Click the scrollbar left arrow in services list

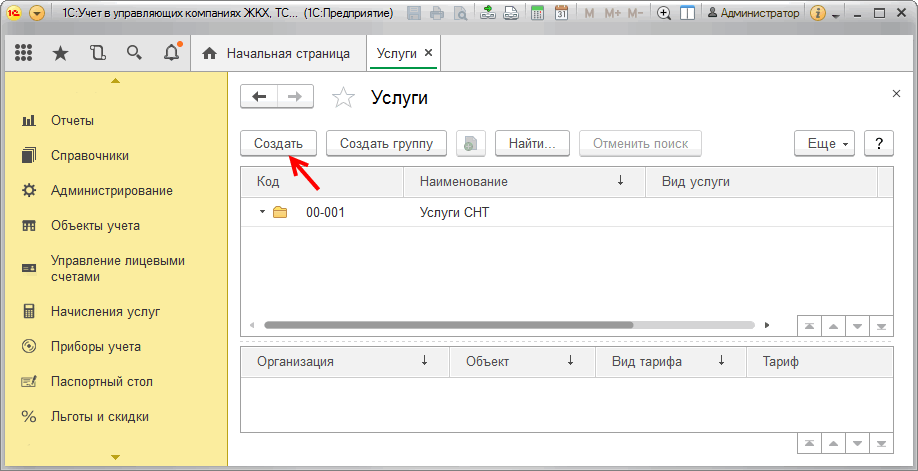[252, 325]
